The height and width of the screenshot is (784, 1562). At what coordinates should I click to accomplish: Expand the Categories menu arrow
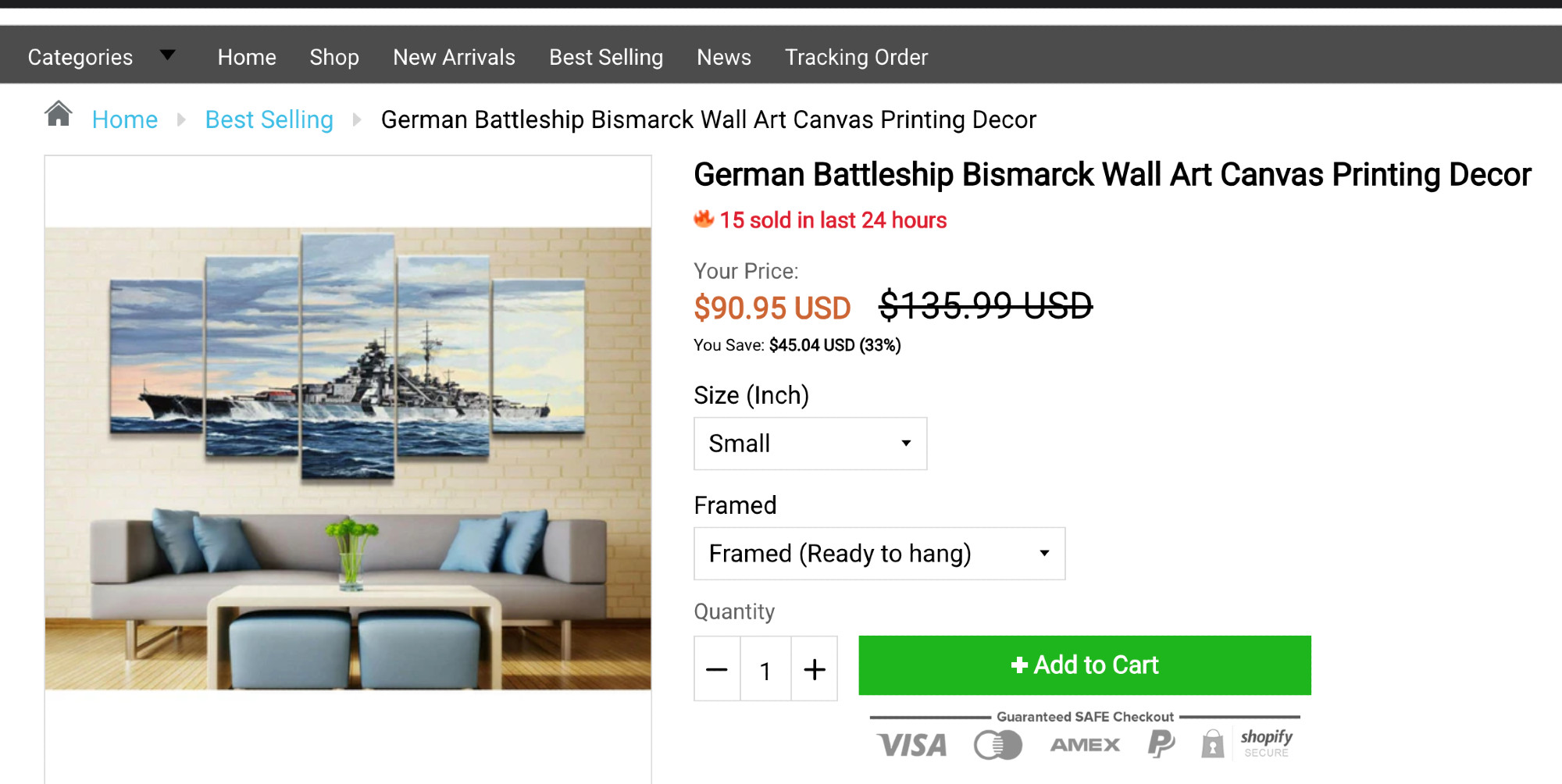click(168, 55)
